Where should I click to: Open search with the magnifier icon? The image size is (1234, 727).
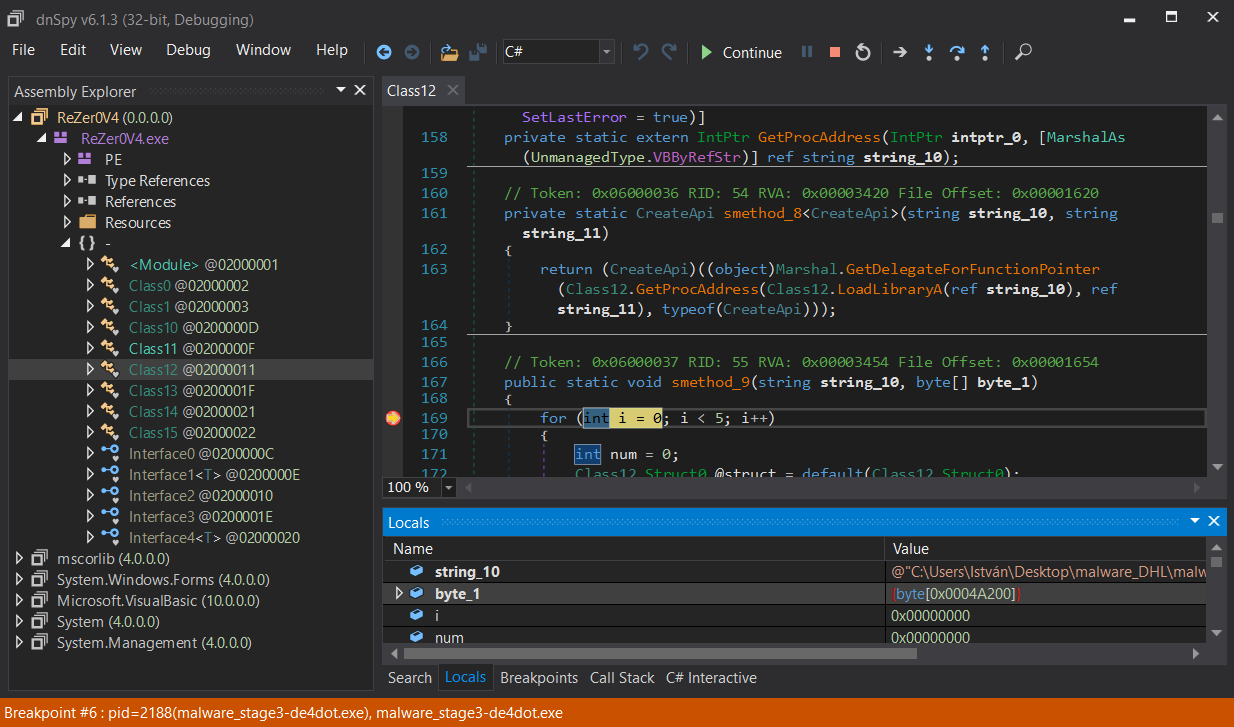(x=1023, y=52)
